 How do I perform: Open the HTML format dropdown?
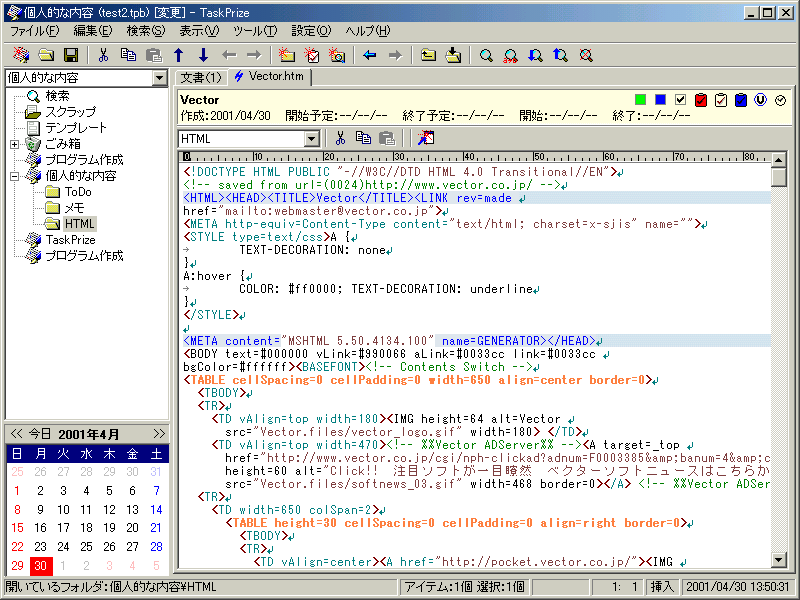(311, 138)
